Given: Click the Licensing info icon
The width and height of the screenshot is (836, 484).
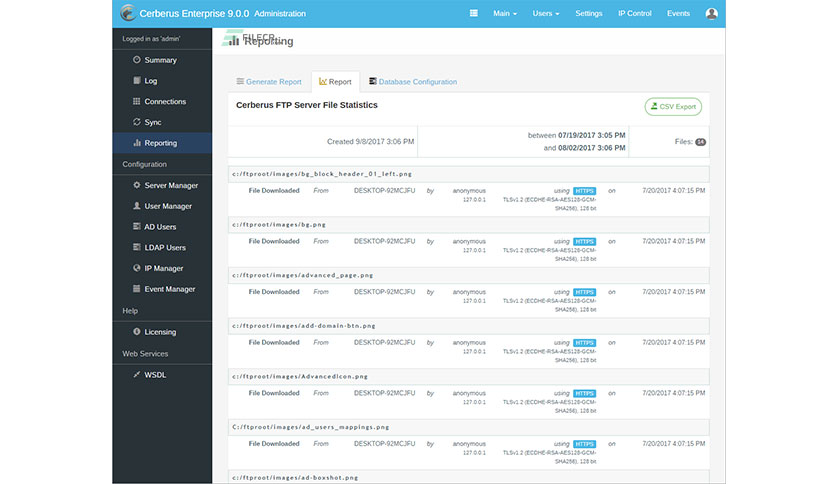Looking at the screenshot, I should pyautogui.click(x=136, y=332).
